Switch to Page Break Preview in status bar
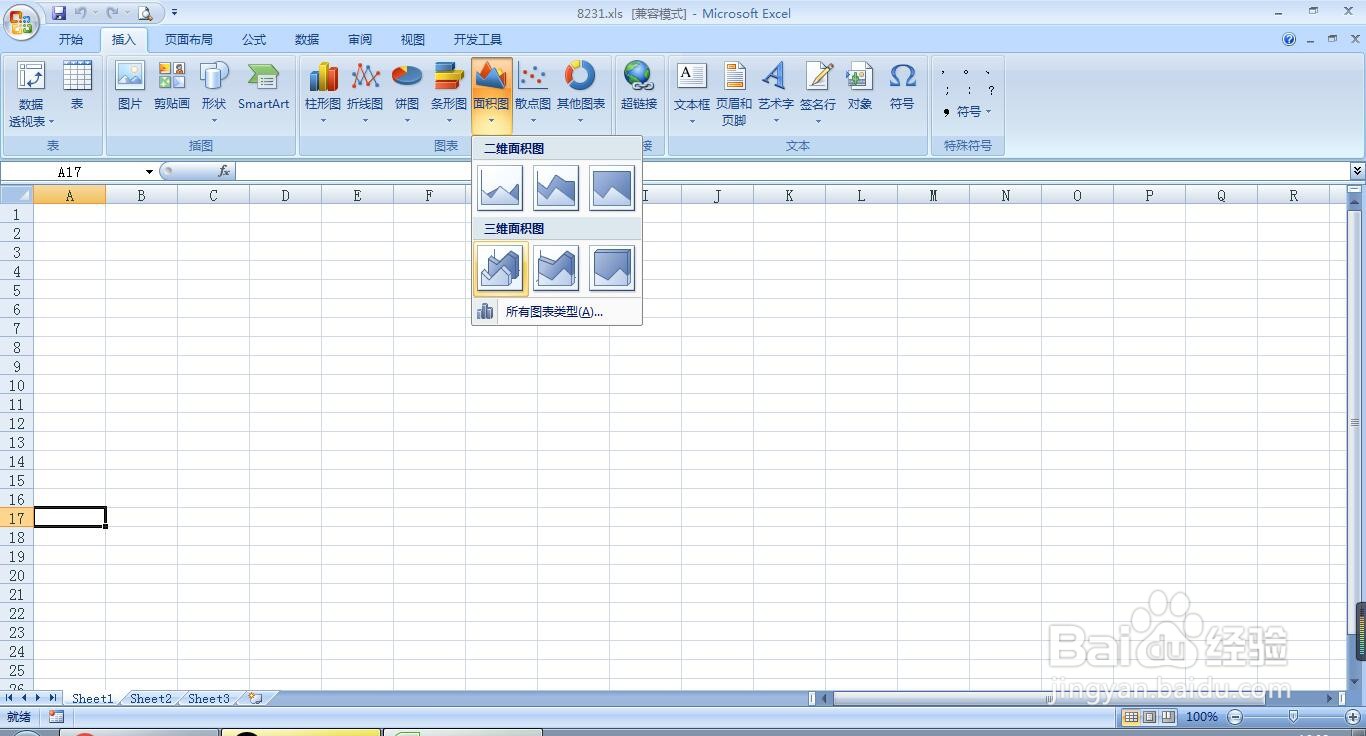Viewport: 1366px width, 736px height. 1167,717
